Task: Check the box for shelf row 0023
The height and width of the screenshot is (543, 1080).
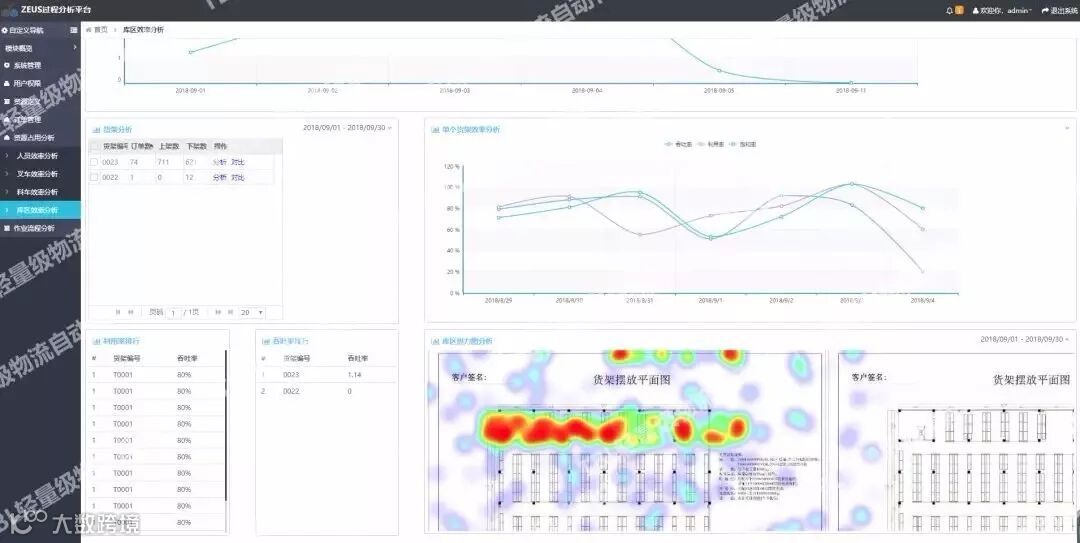Action: point(94,162)
